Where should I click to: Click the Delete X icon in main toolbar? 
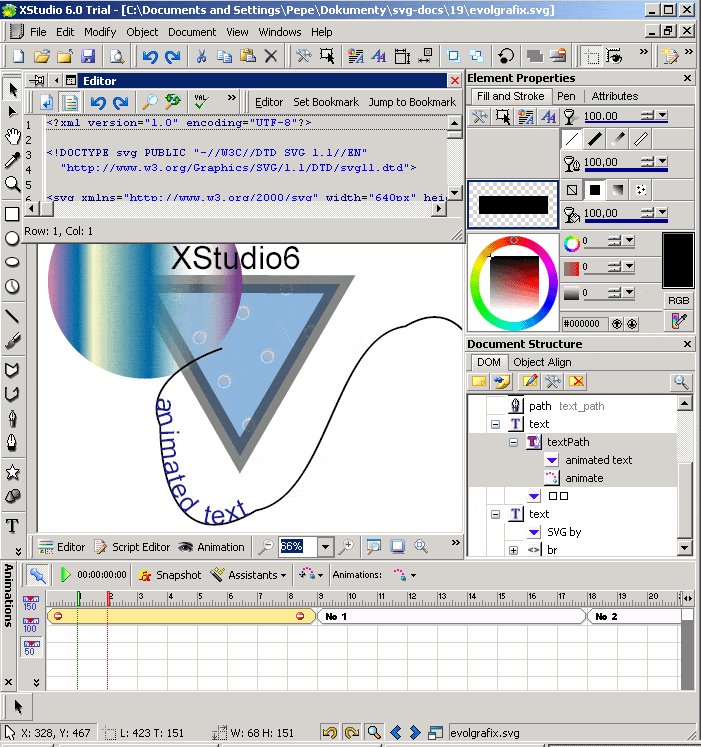[x=271, y=56]
